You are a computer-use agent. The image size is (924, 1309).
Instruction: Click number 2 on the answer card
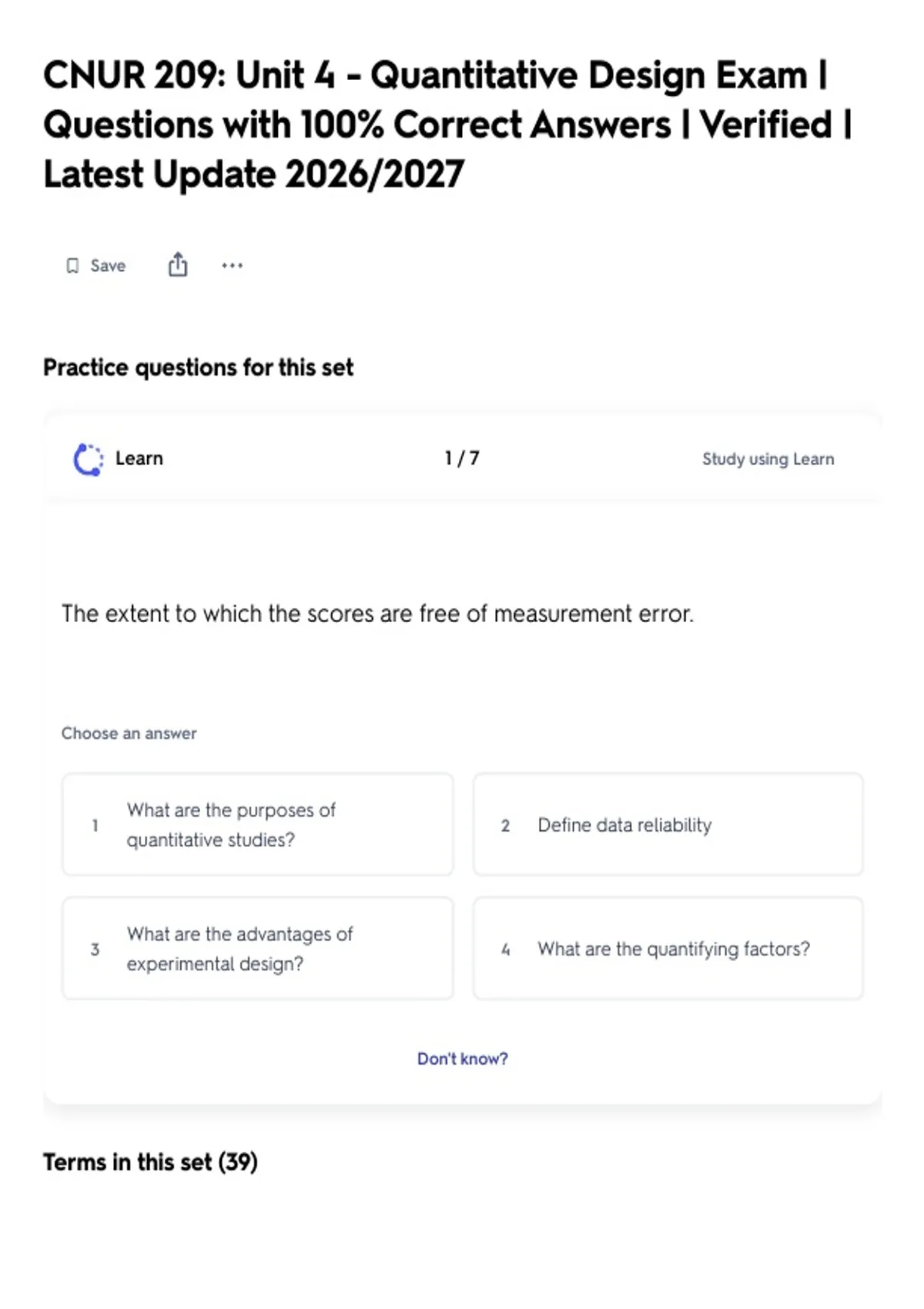(x=505, y=825)
